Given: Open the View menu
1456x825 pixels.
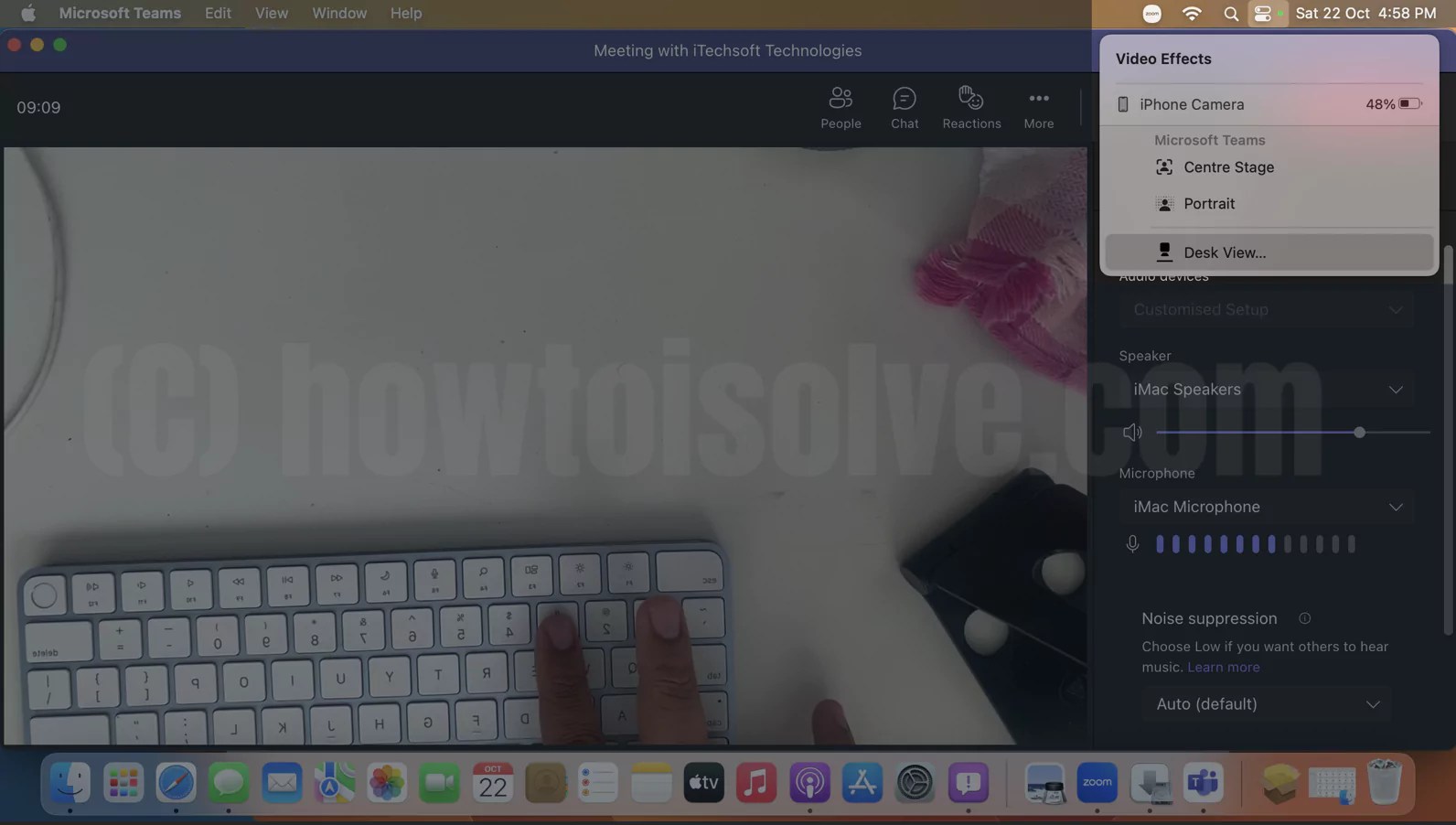Looking at the screenshot, I should tap(272, 13).
